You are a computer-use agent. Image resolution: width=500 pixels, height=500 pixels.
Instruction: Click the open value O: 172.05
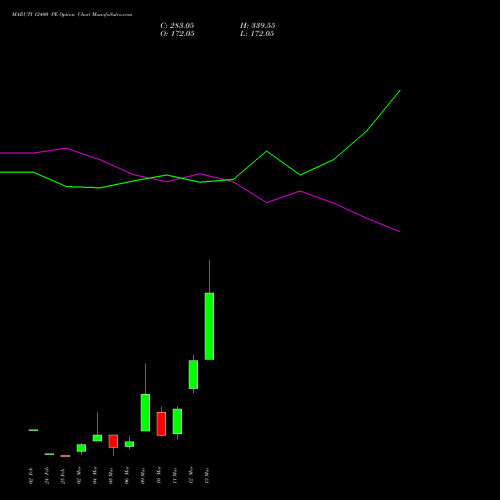tap(177, 33)
